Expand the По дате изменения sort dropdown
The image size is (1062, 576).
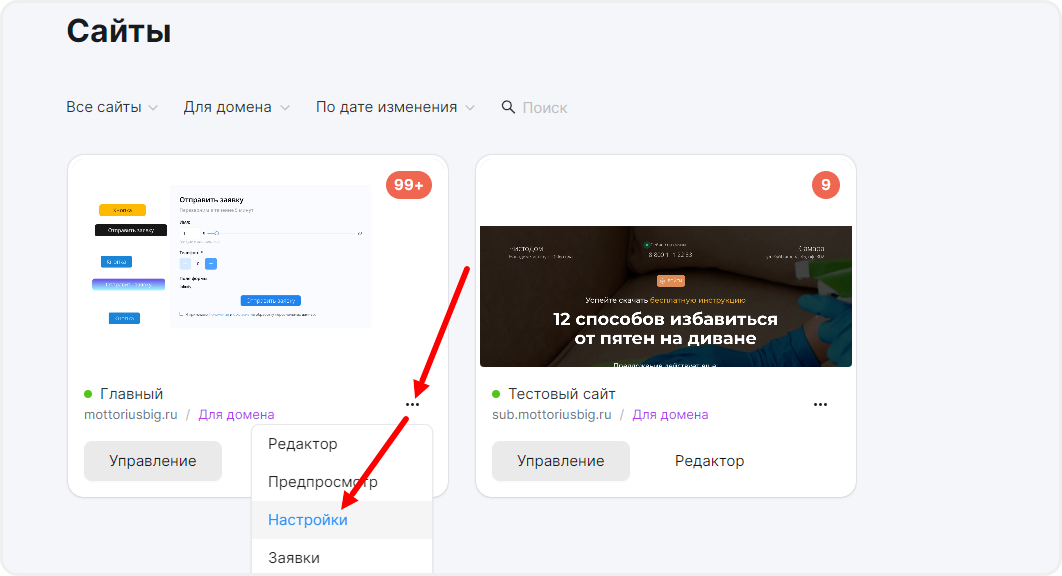(395, 107)
